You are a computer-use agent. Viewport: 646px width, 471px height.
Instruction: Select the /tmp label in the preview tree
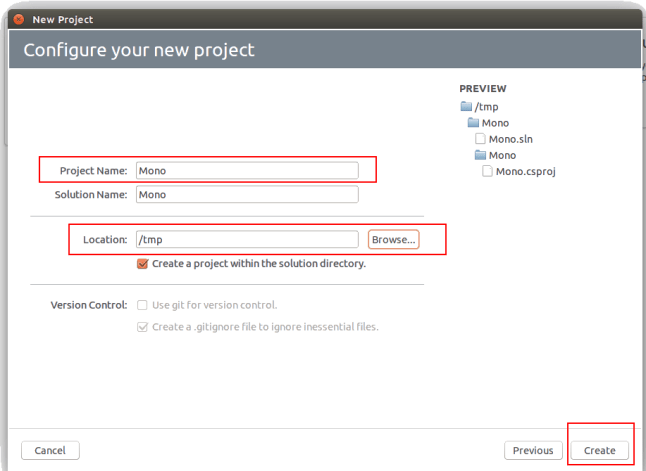point(487,107)
